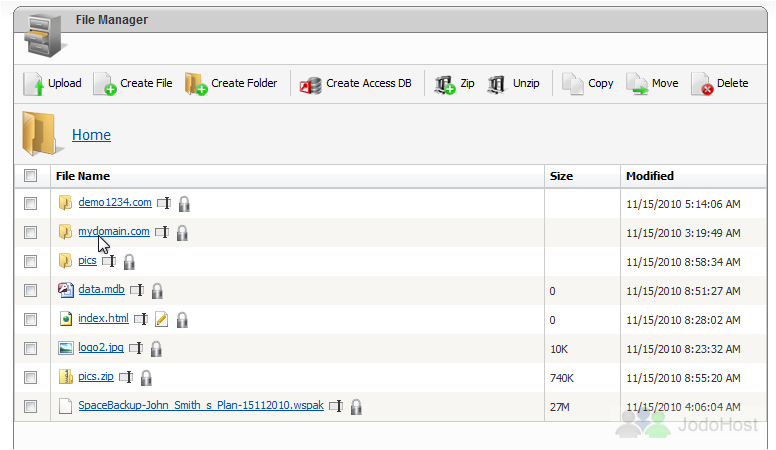Click the Upload toolbar icon
The height and width of the screenshot is (450, 776).
coord(33,84)
